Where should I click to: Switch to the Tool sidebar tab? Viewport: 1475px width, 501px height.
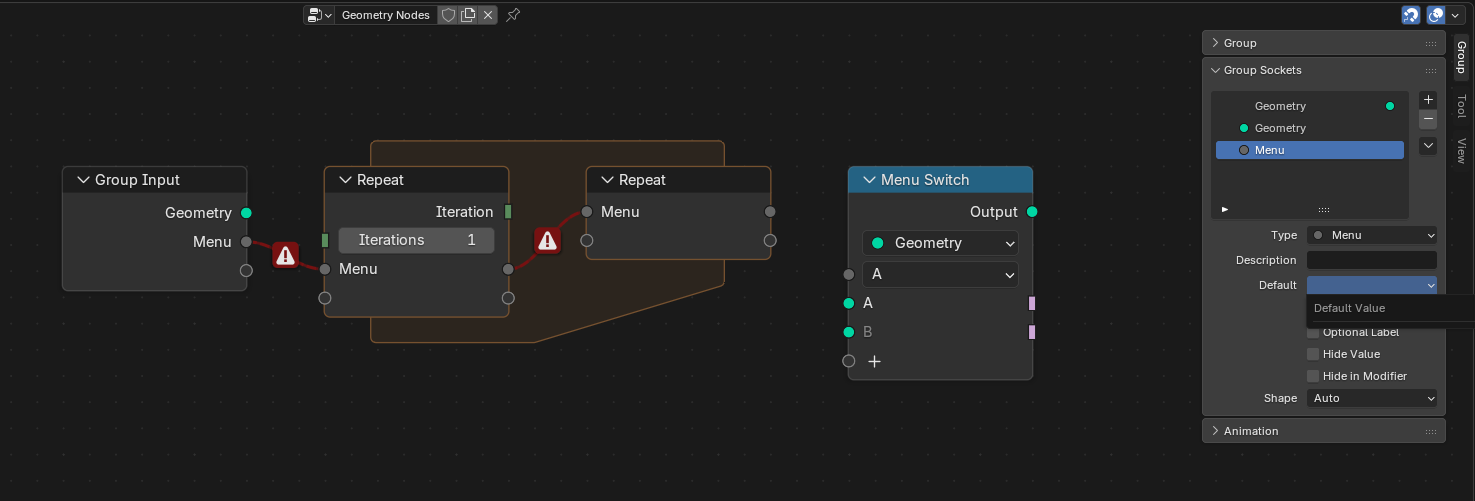point(1461,106)
